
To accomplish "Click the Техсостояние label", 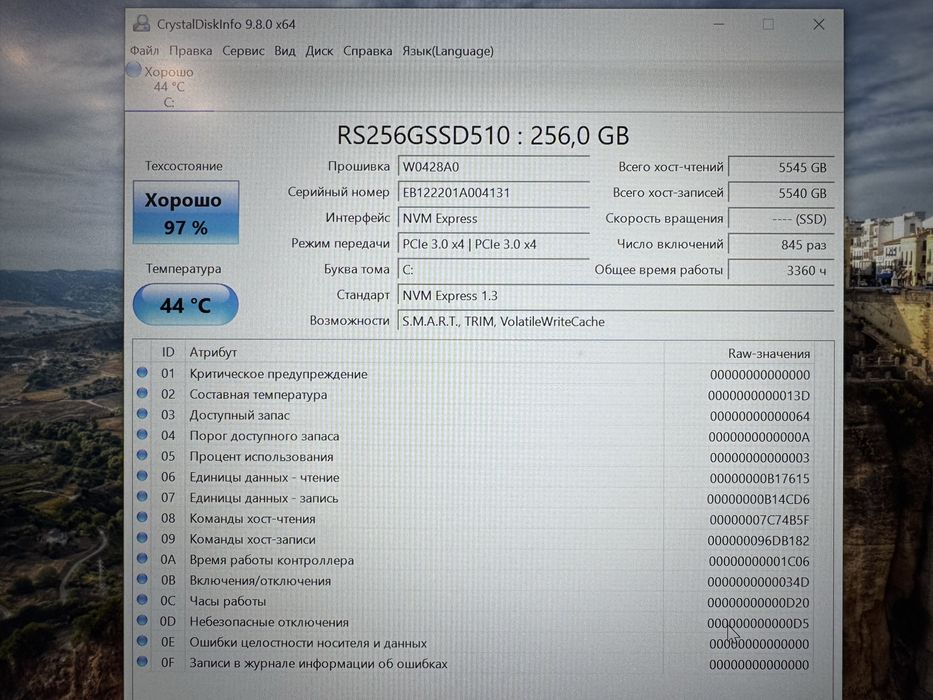I will [184, 166].
